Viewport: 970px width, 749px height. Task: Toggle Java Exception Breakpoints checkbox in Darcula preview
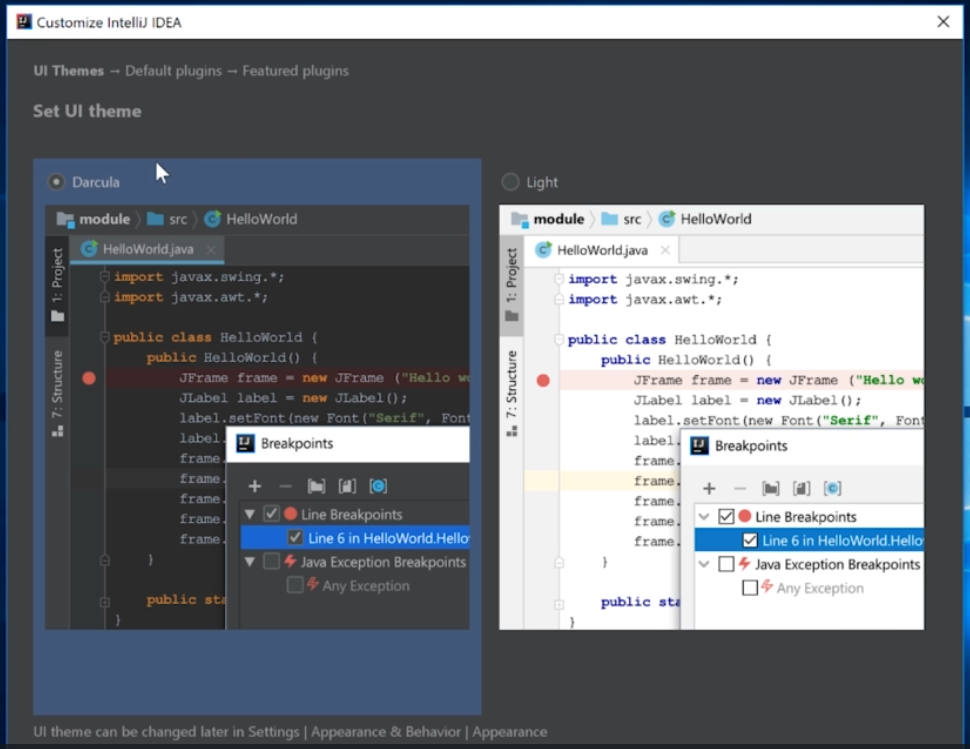(272, 561)
